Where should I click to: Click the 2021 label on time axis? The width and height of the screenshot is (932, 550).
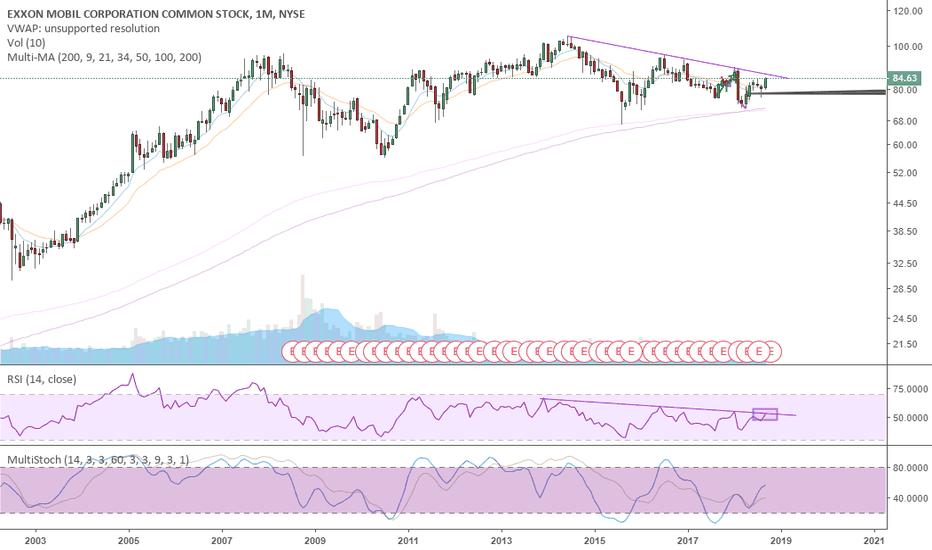[874, 540]
